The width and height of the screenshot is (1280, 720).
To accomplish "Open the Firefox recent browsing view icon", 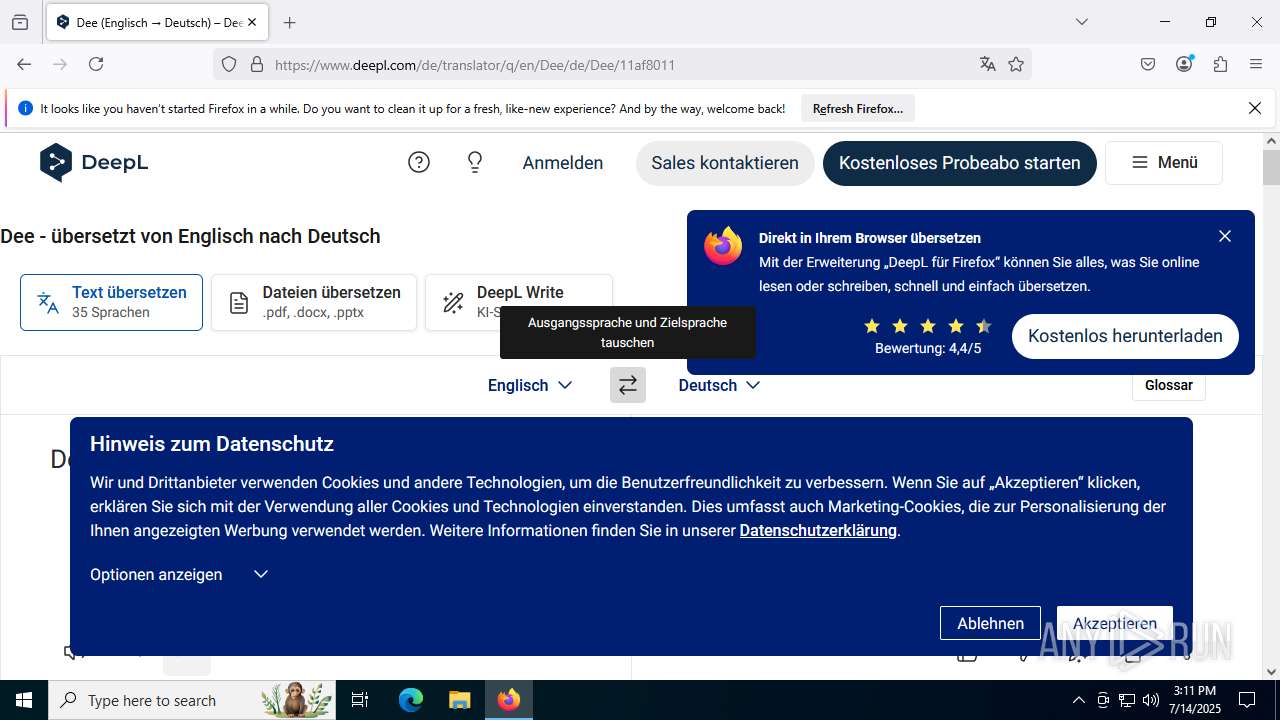I will pos(20,22).
